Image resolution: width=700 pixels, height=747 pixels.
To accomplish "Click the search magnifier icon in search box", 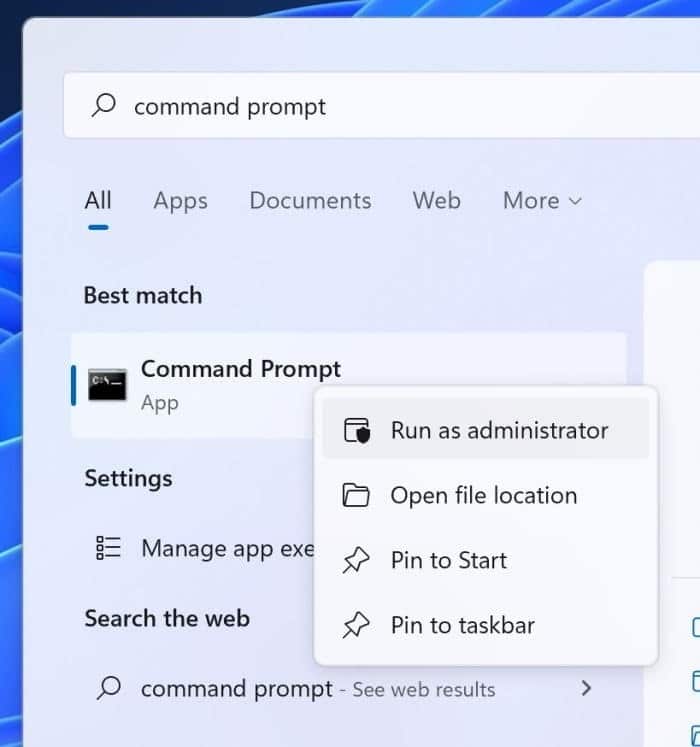I will pyautogui.click(x=104, y=105).
